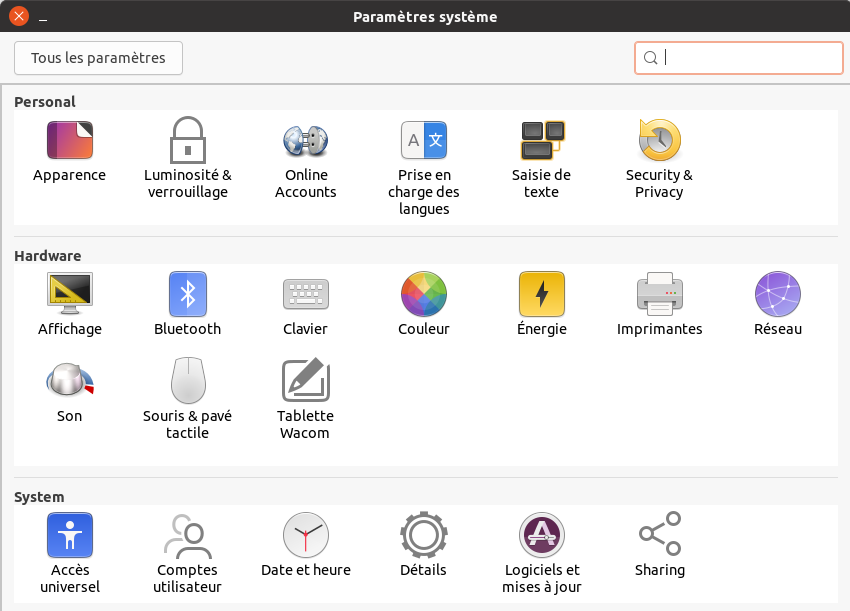Open Online Accounts settings
Viewport: 850px width, 611px height.
pyautogui.click(x=305, y=141)
